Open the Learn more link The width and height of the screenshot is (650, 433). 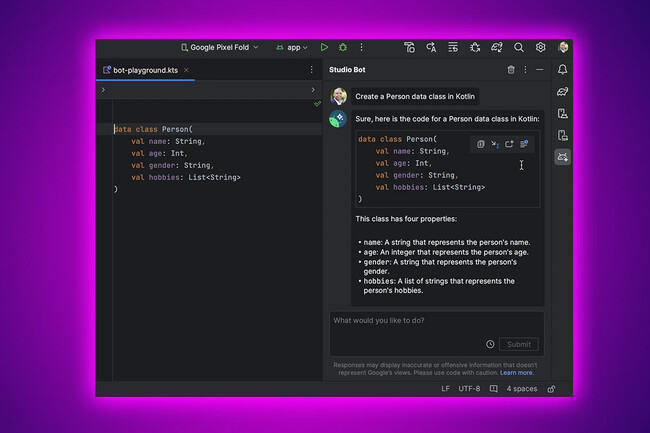coord(517,373)
